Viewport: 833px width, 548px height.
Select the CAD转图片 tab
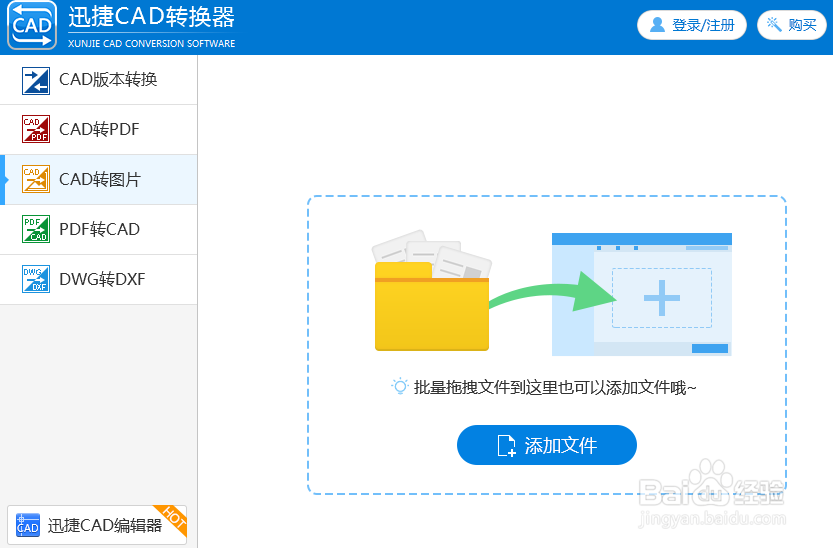pos(98,179)
